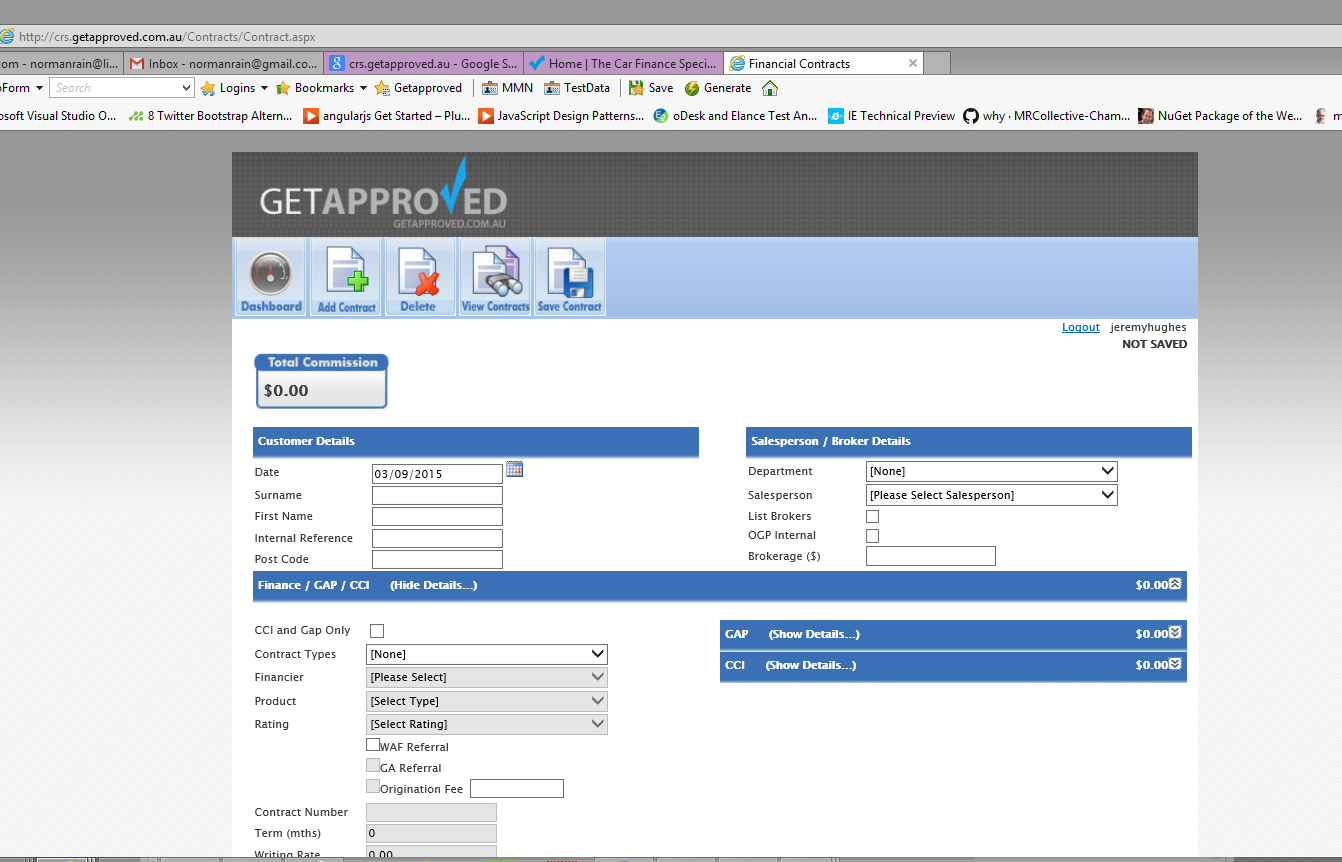
Task: Check the CCI and Gap Only box
Action: (x=377, y=631)
